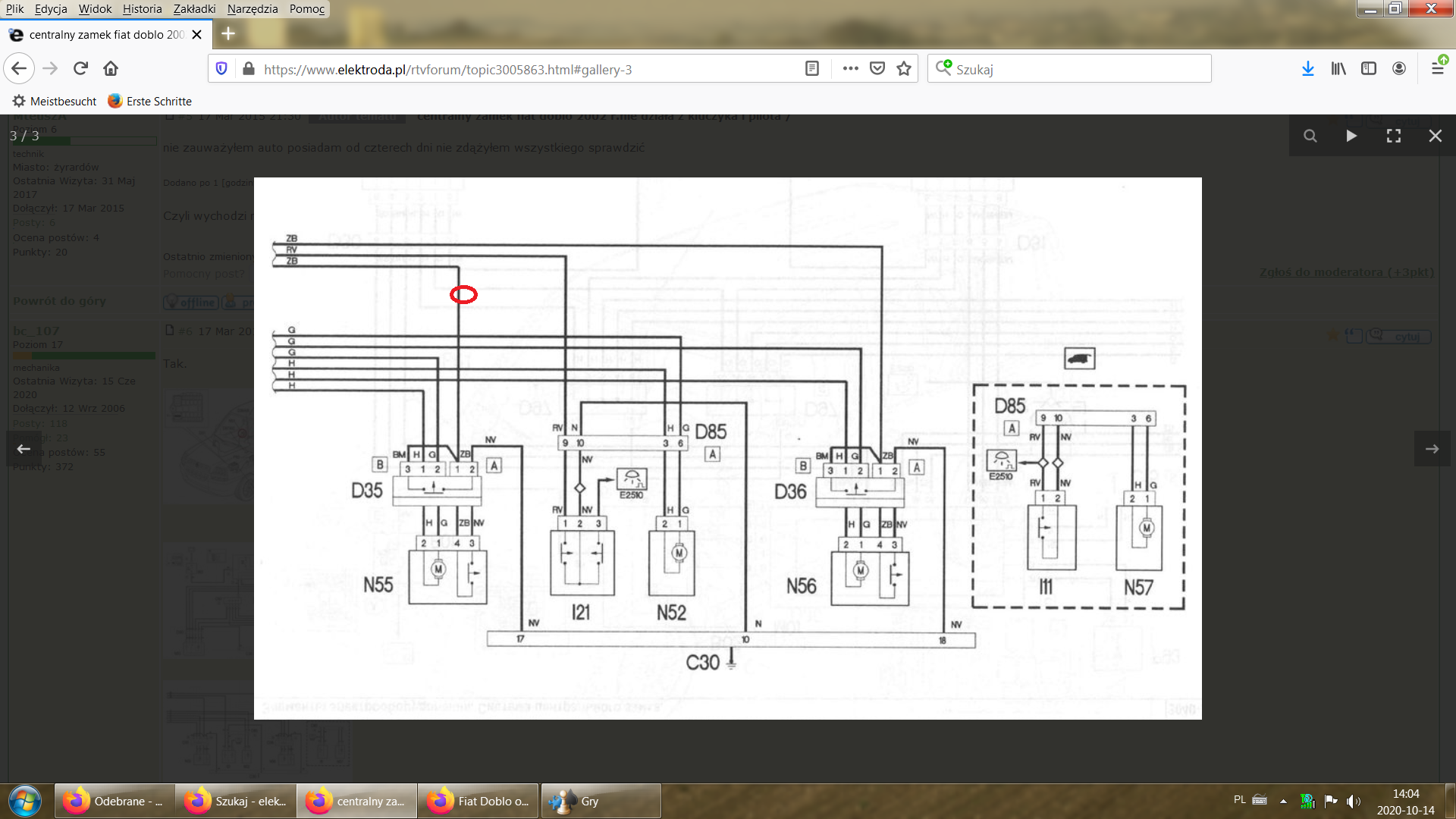The image size is (1456, 819).
Task: Open the Firefox home page
Action: click(x=111, y=69)
